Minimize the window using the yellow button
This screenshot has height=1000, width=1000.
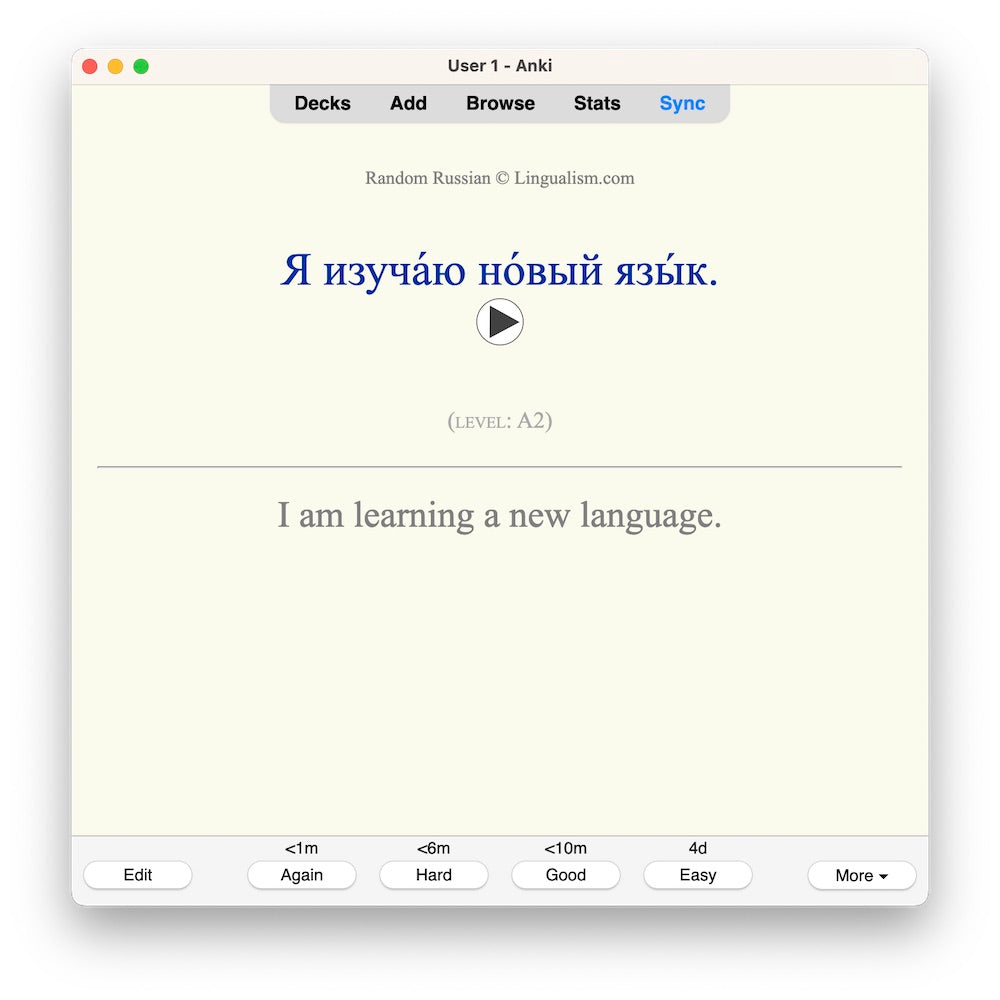click(x=115, y=66)
